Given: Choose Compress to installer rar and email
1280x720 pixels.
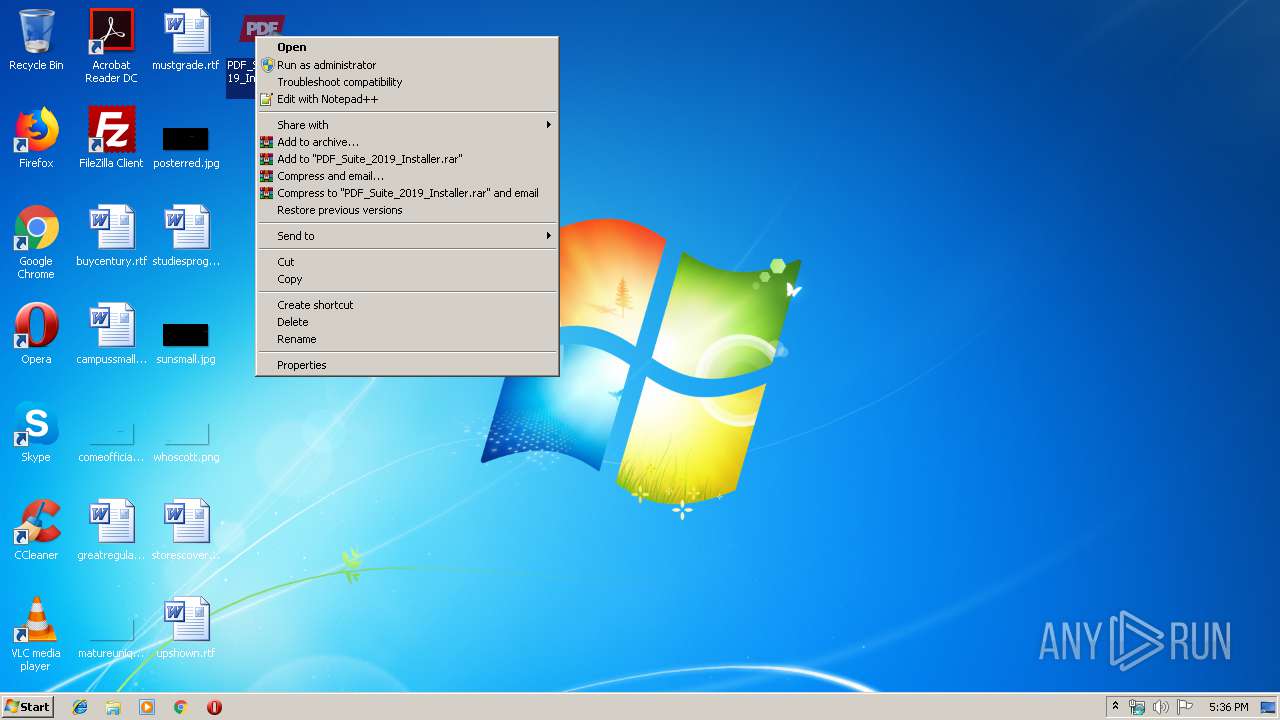Looking at the screenshot, I should tap(407, 193).
